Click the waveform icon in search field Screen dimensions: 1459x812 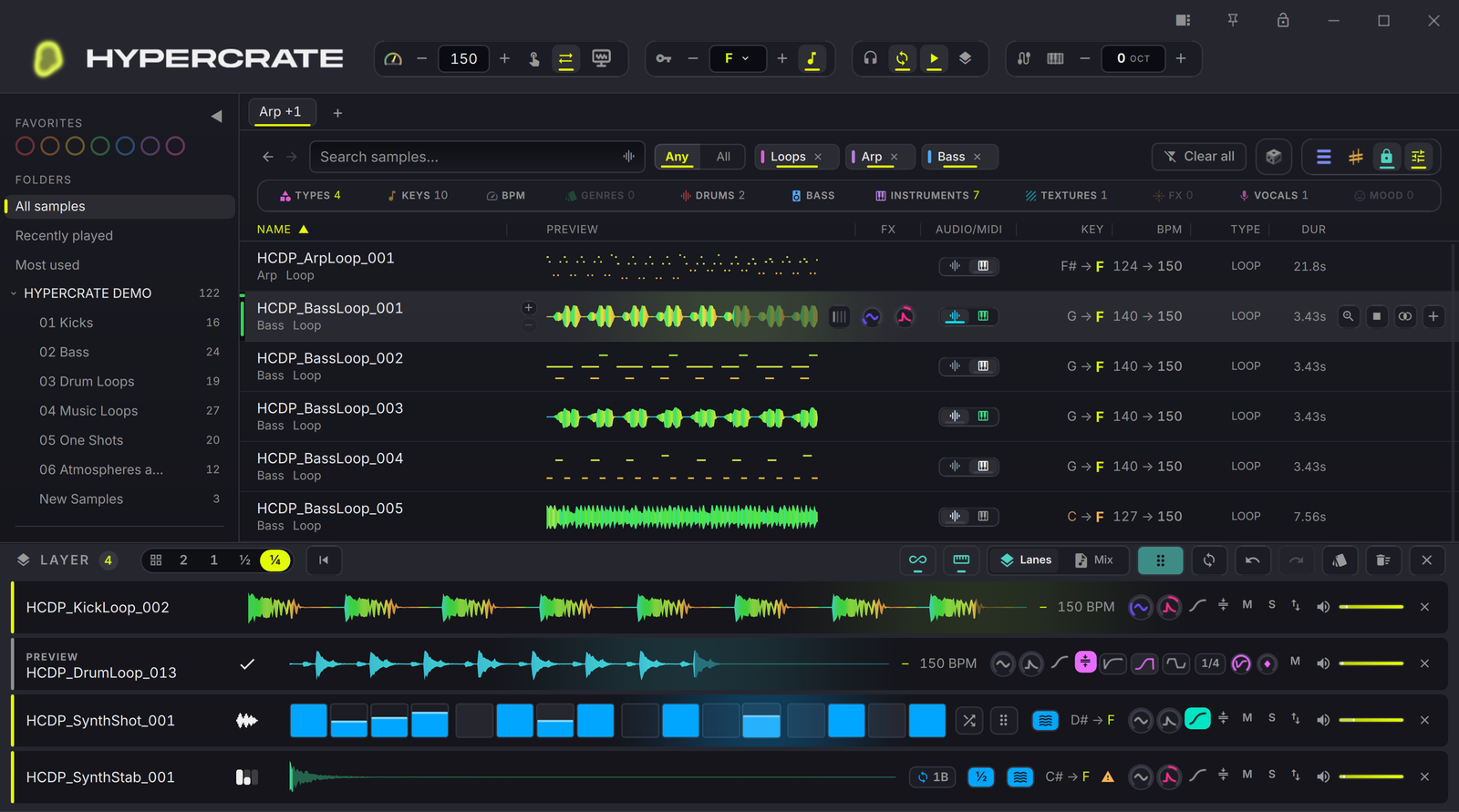click(x=629, y=157)
